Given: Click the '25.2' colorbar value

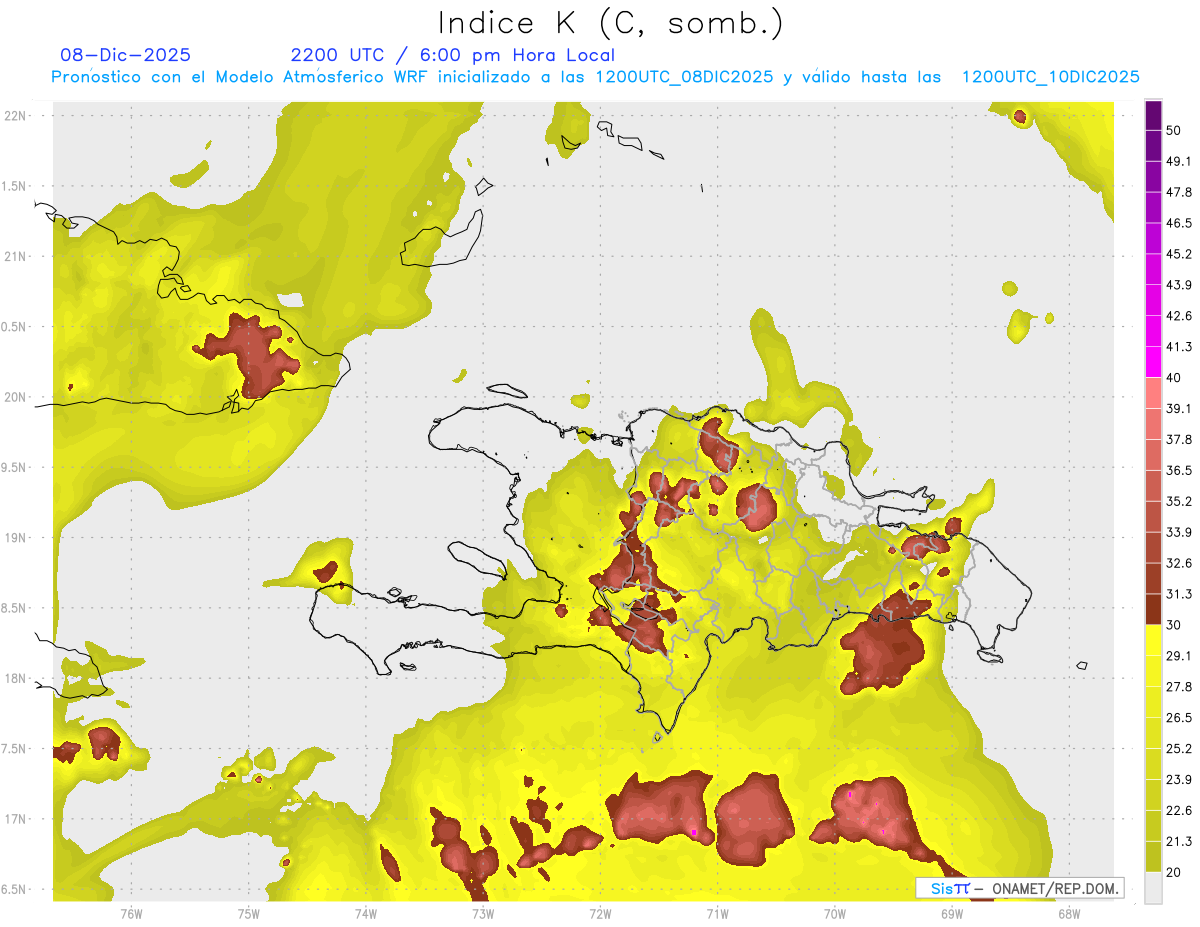Looking at the screenshot, I should (1178, 749).
